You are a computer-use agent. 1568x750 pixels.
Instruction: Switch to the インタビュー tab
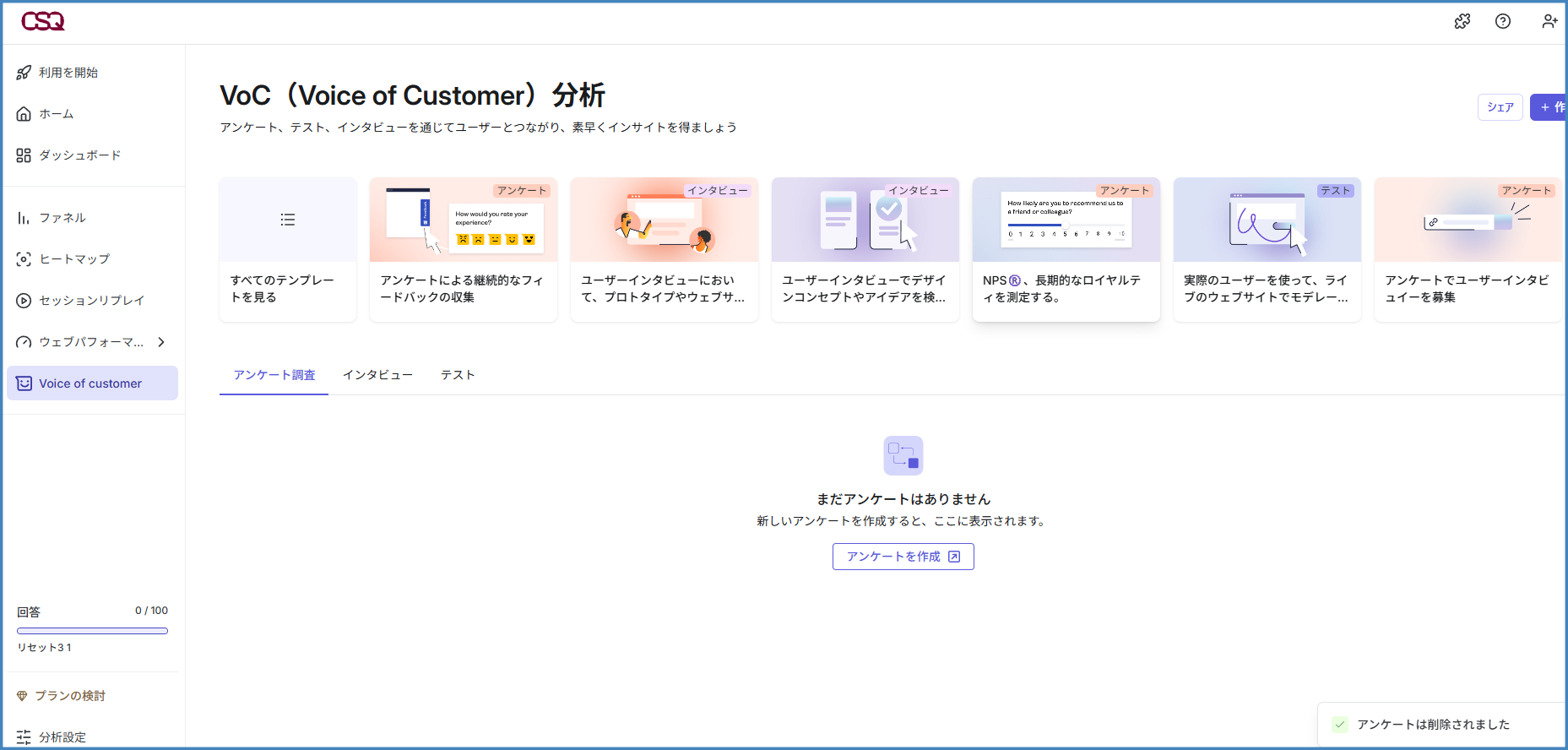377,375
